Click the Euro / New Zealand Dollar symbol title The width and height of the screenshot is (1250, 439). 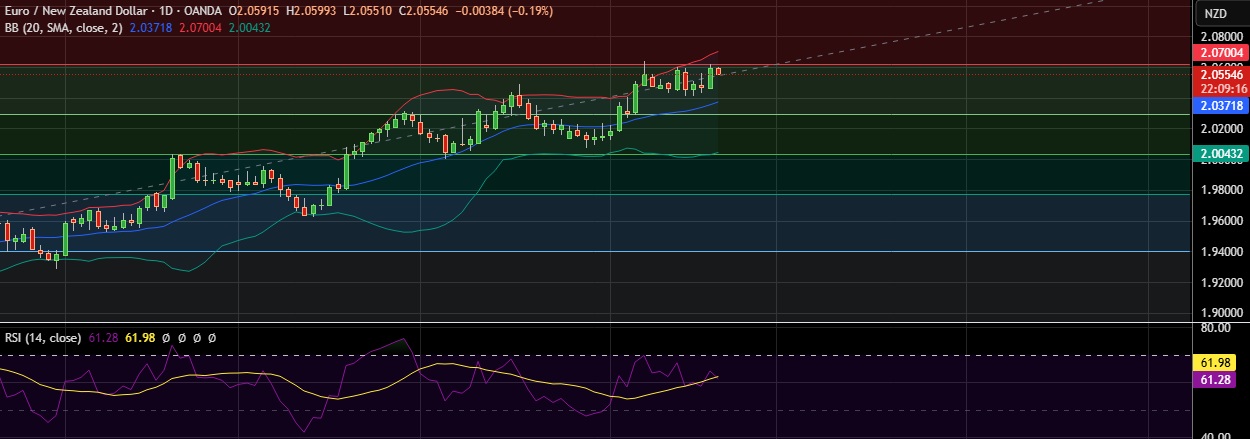78,9
